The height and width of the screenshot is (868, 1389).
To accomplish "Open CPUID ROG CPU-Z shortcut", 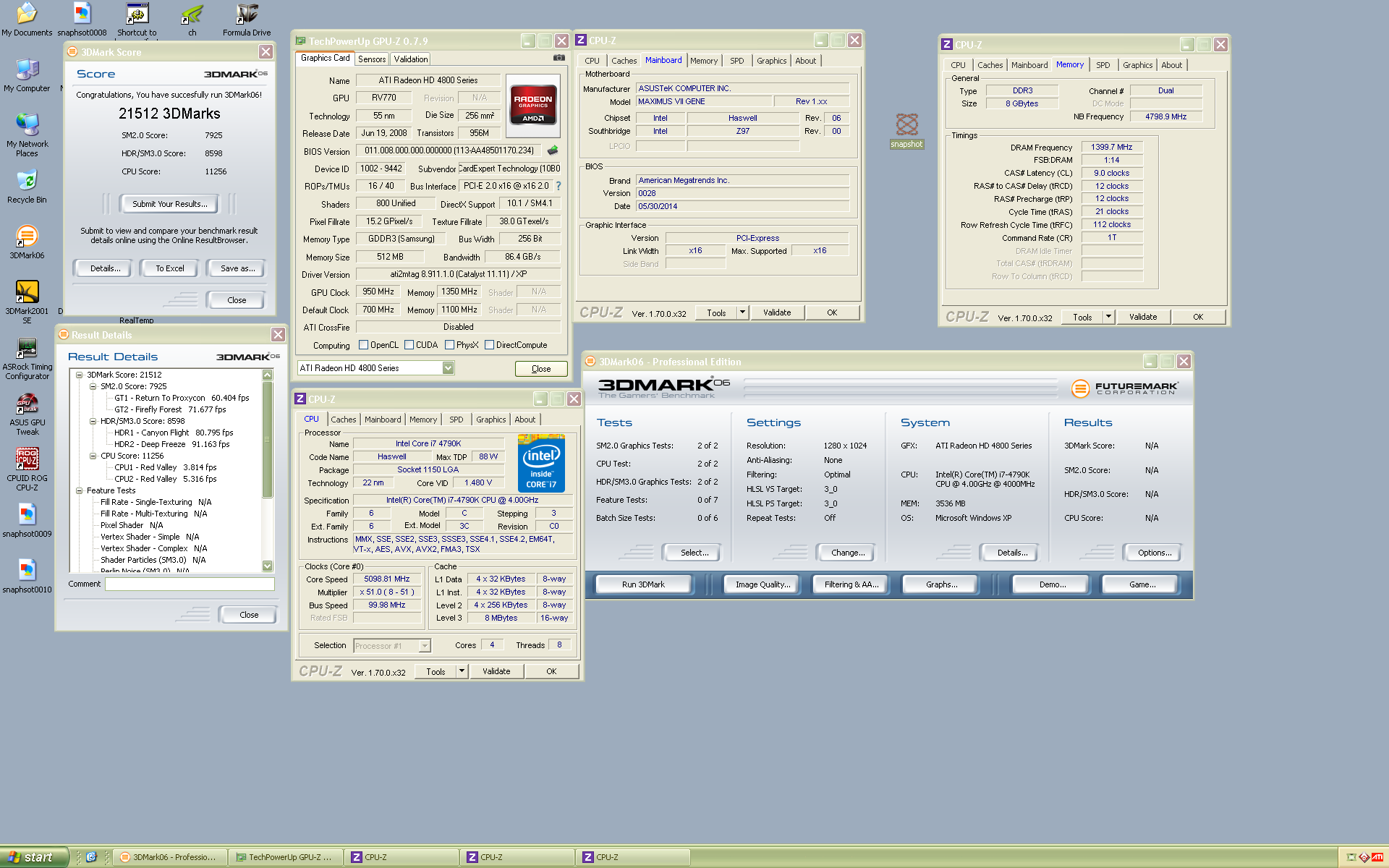I will point(27,470).
